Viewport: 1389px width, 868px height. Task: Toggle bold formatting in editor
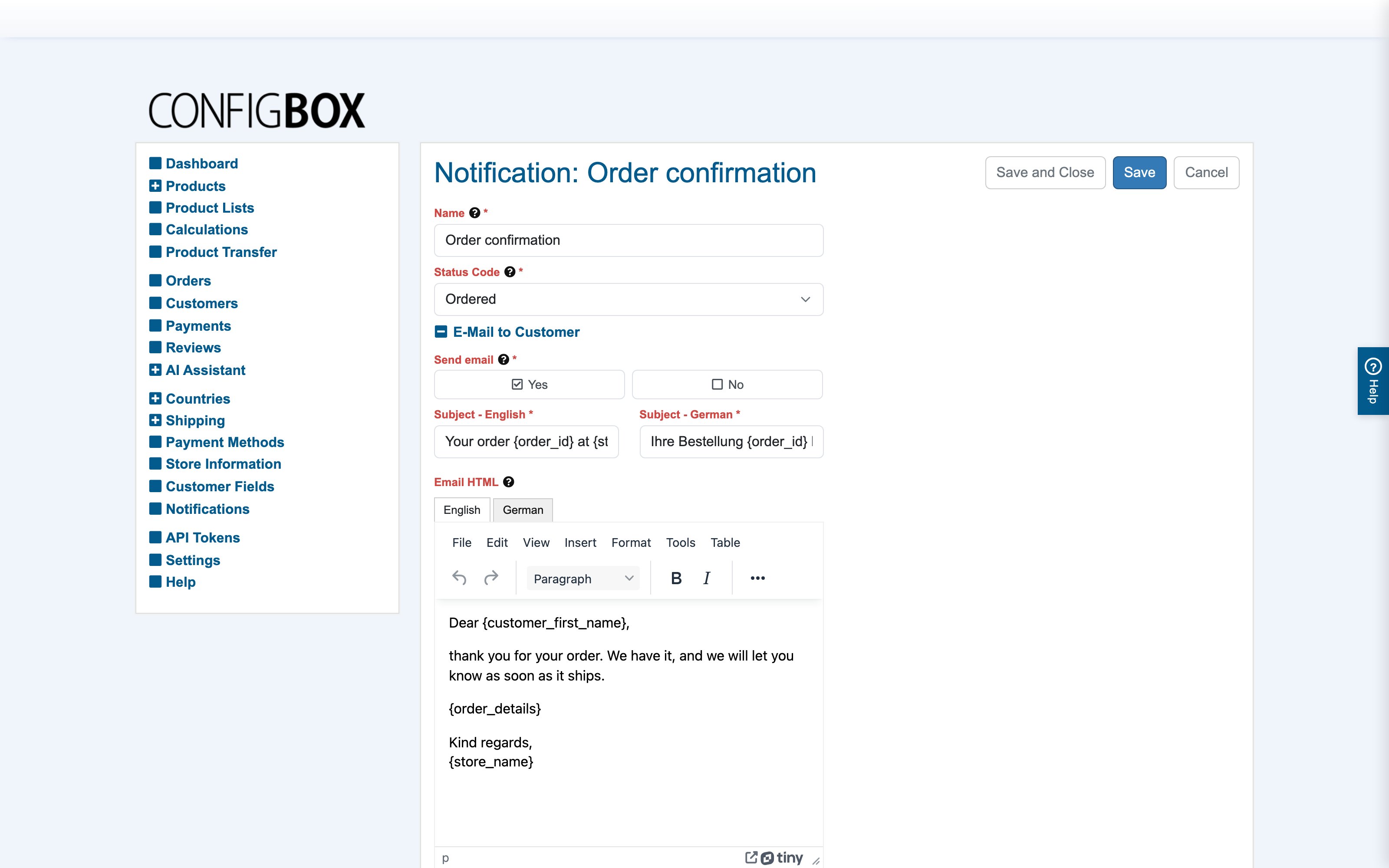tap(676, 578)
